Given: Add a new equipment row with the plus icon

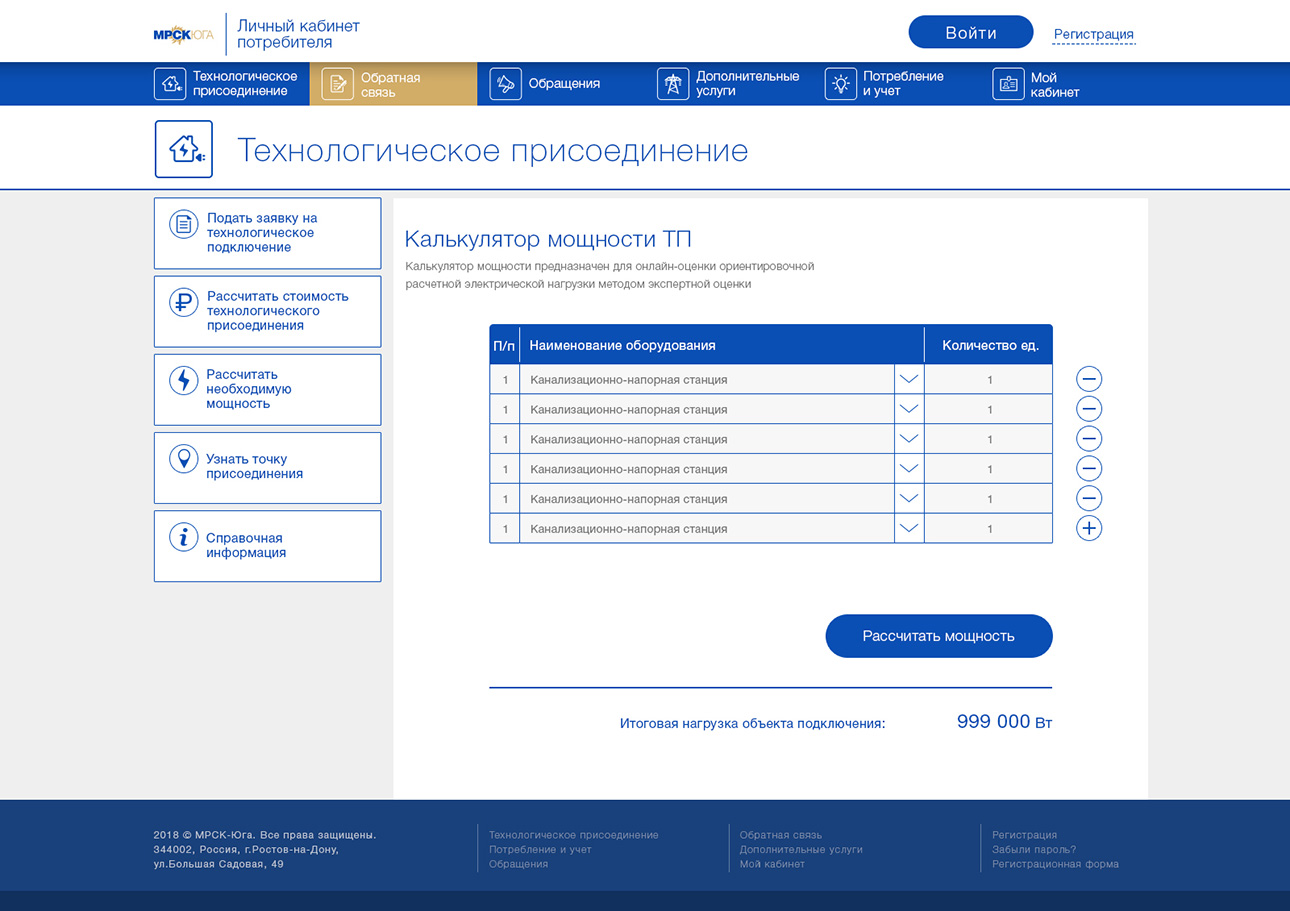Looking at the screenshot, I should 1089,528.
